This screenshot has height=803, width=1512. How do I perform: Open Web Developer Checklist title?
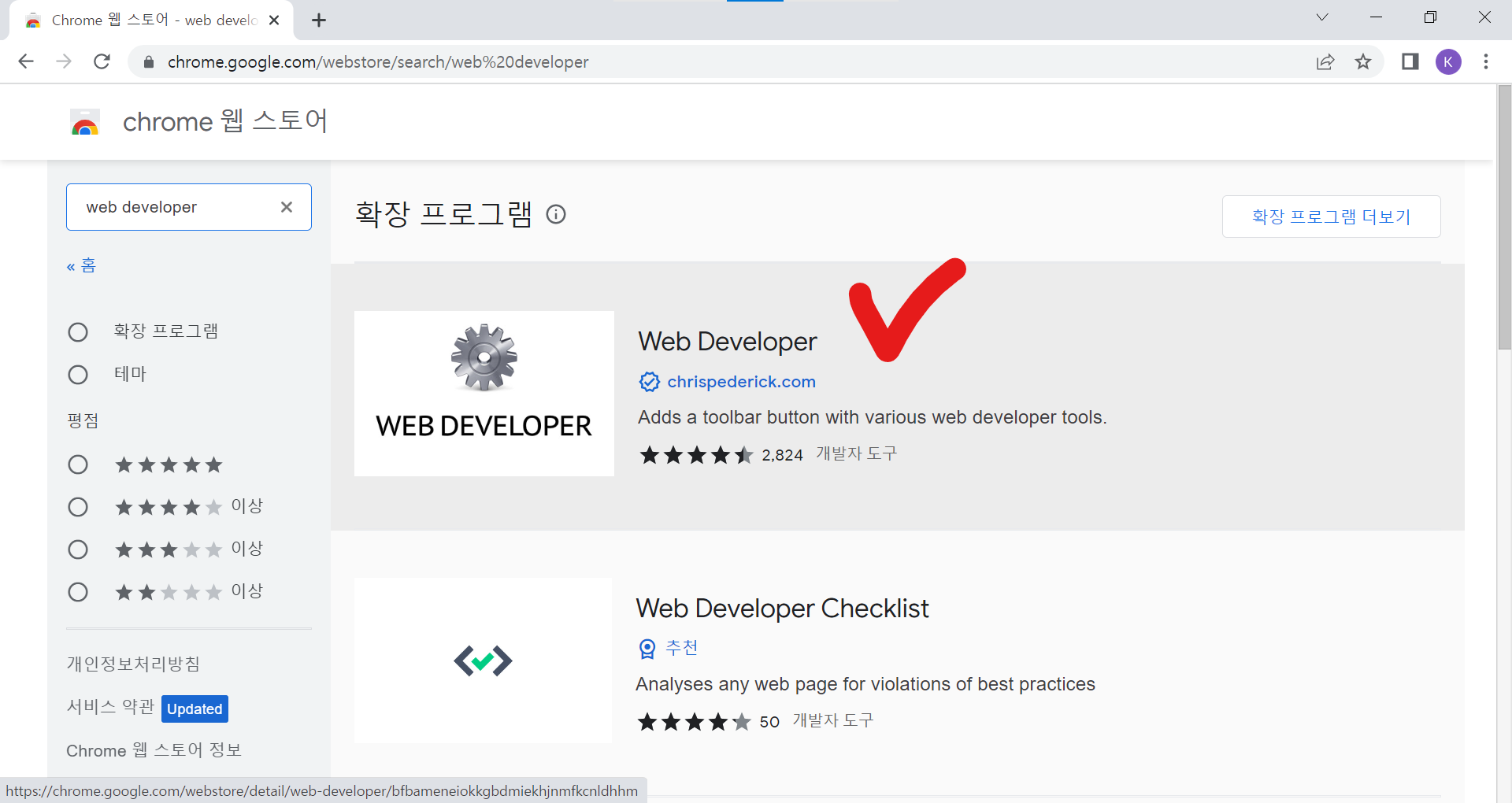pos(782,609)
